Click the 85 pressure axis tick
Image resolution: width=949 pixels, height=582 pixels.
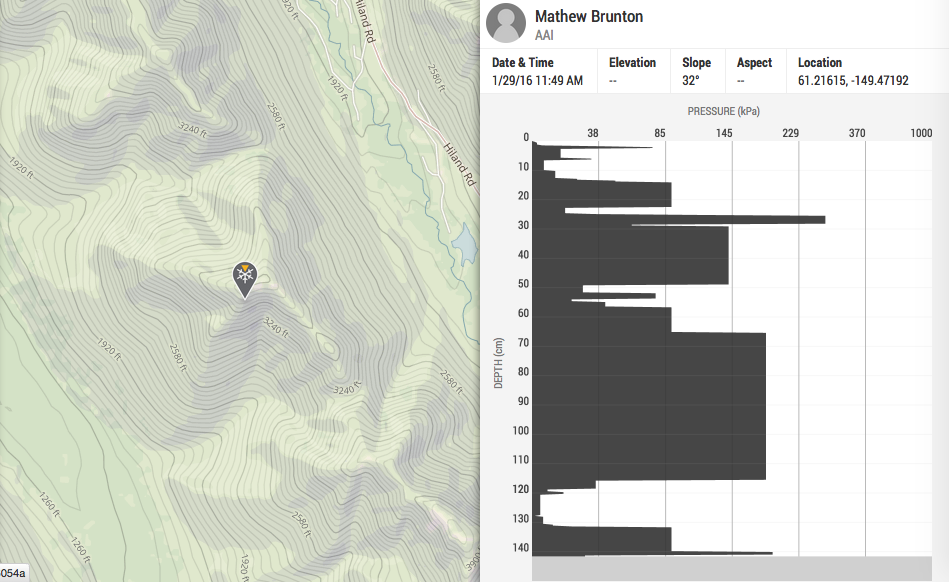coord(659,133)
